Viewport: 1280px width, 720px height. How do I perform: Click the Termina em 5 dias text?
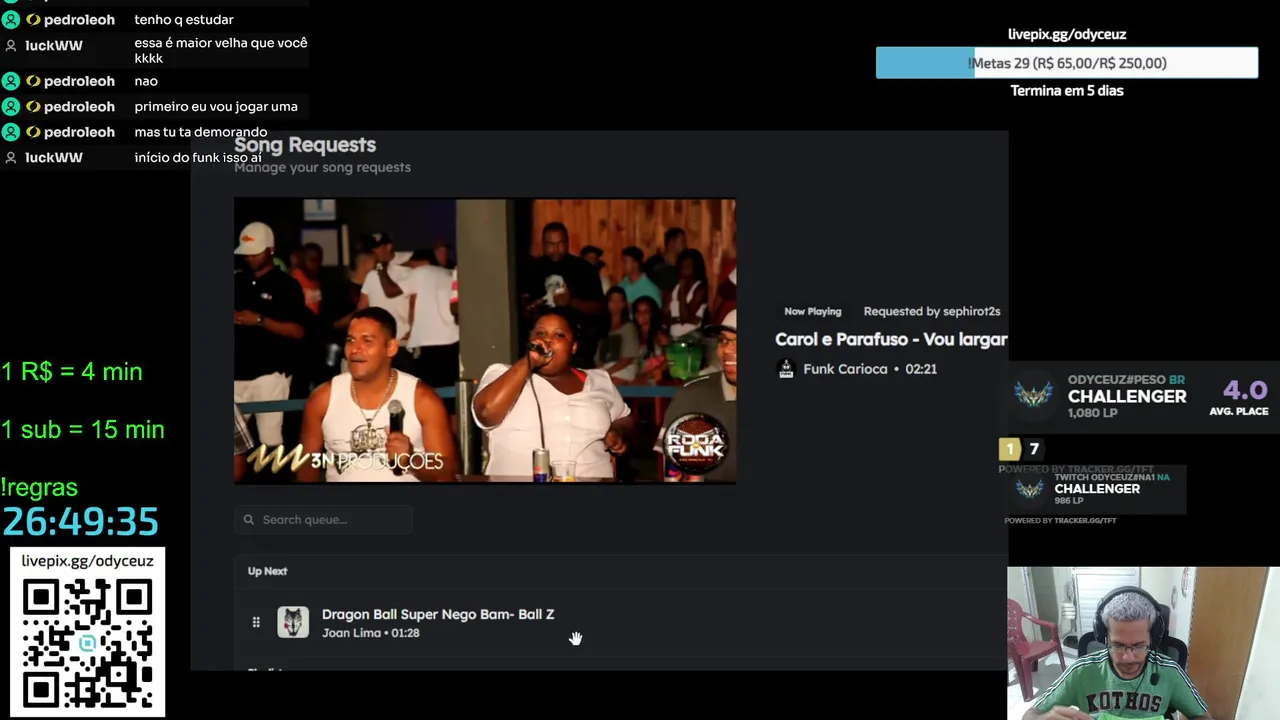(x=1067, y=90)
